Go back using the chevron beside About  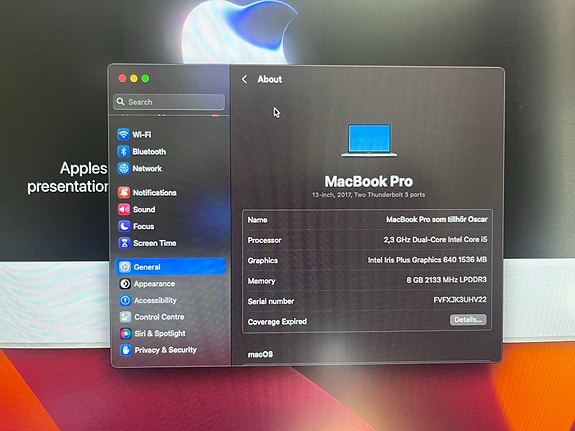tap(244, 79)
